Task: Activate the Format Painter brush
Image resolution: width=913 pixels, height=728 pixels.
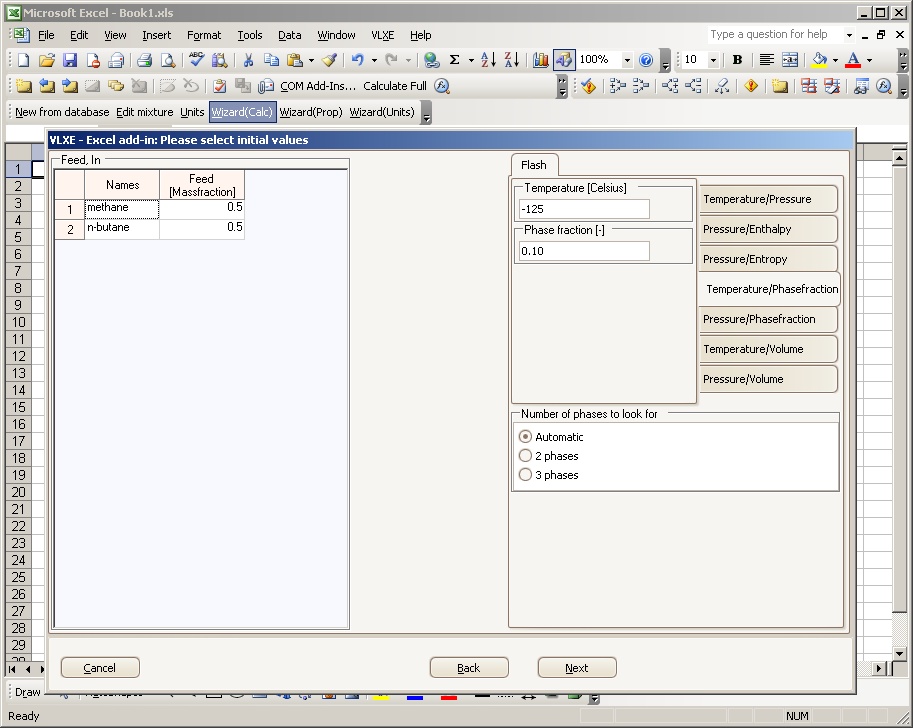Action: pyautogui.click(x=330, y=59)
